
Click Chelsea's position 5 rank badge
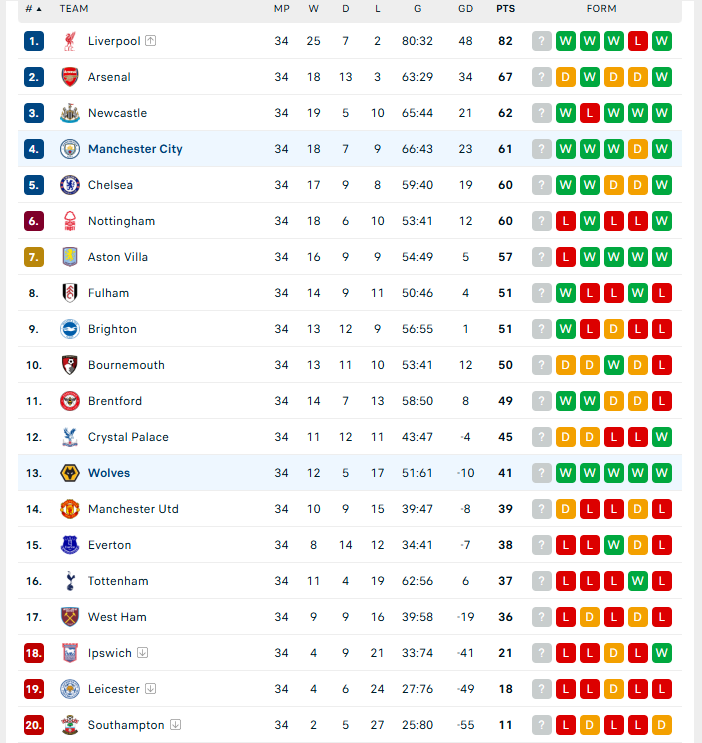34,185
